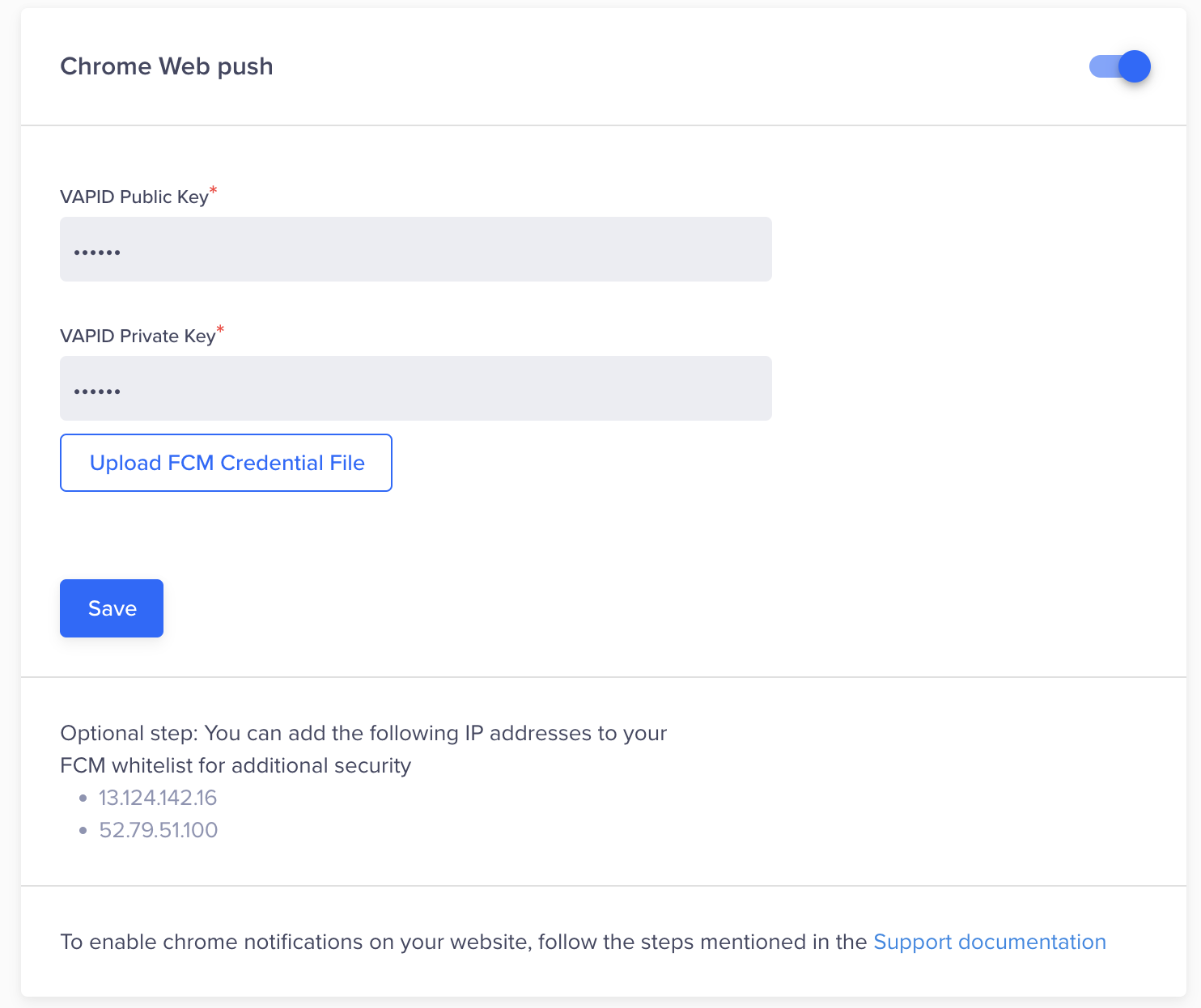Click the Chrome Web push heading
The image size is (1201, 1008).
click(167, 66)
